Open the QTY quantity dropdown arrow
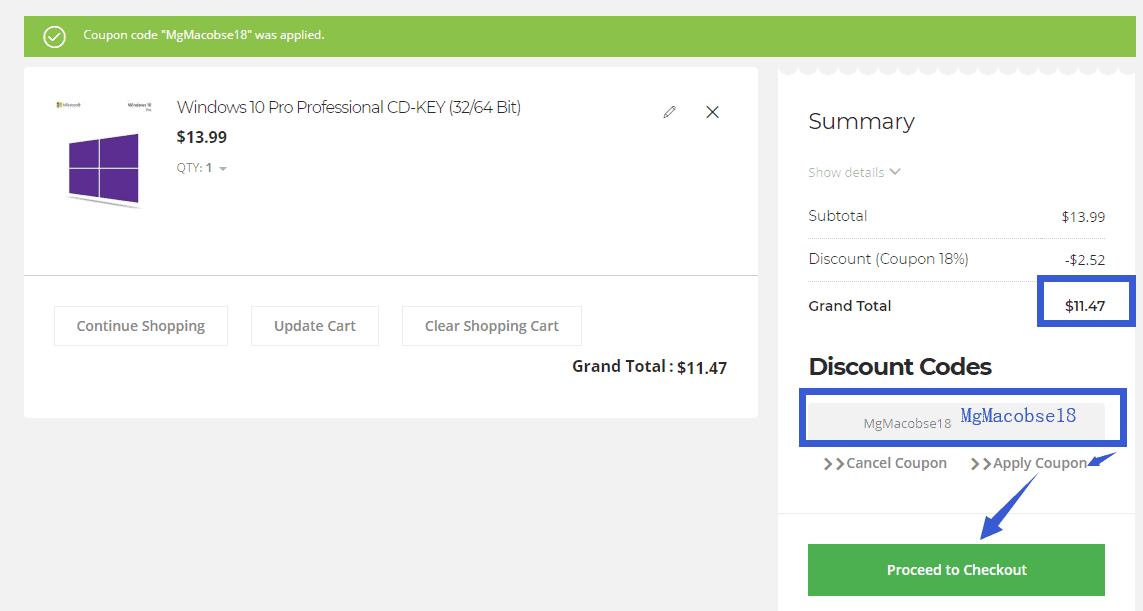The image size is (1143, 611). click(x=223, y=169)
